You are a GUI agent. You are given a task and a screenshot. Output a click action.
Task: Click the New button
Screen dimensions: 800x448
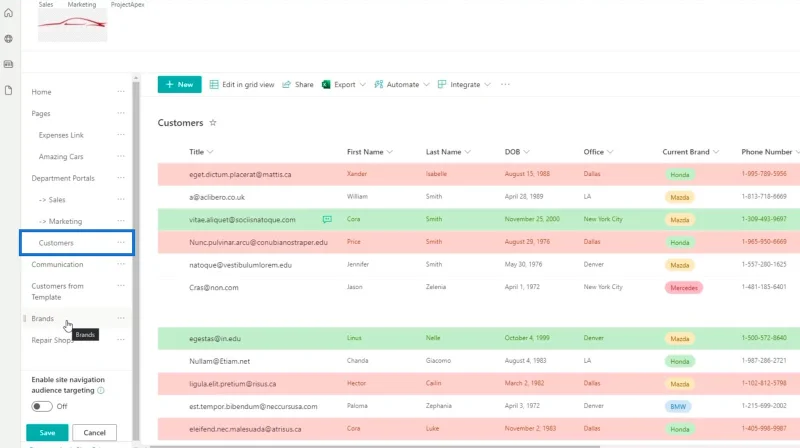(x=179, y=84)
